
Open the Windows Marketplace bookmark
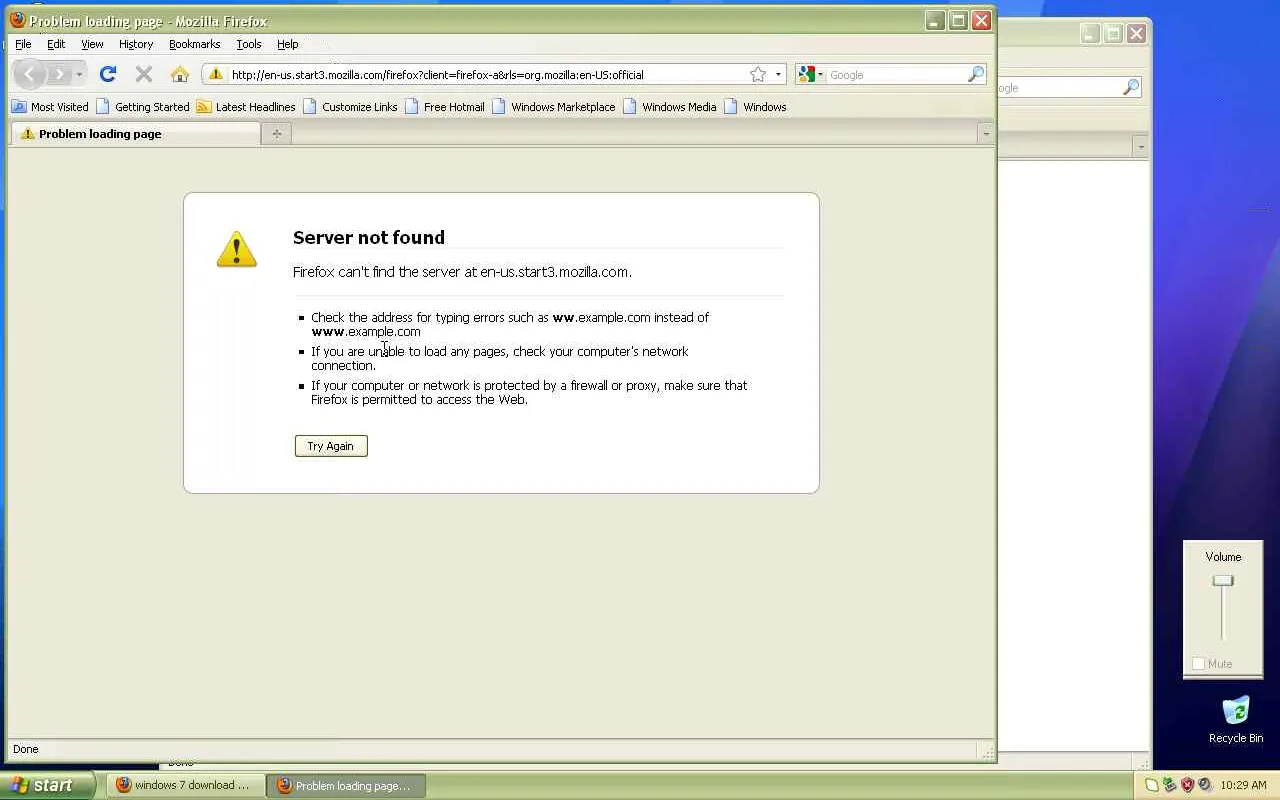tap(553, 107)
